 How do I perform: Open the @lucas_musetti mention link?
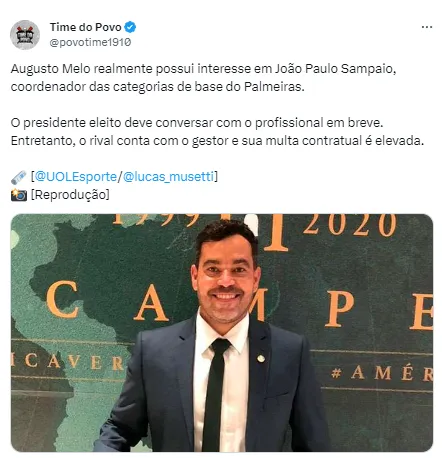click(168, 176)
